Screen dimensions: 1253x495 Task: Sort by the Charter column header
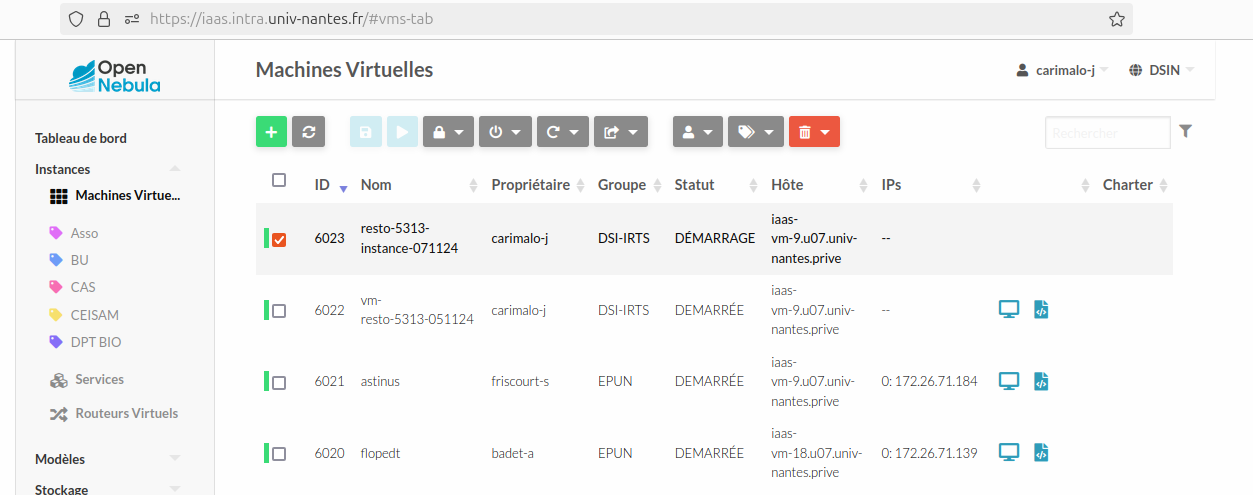(1135, 185)
